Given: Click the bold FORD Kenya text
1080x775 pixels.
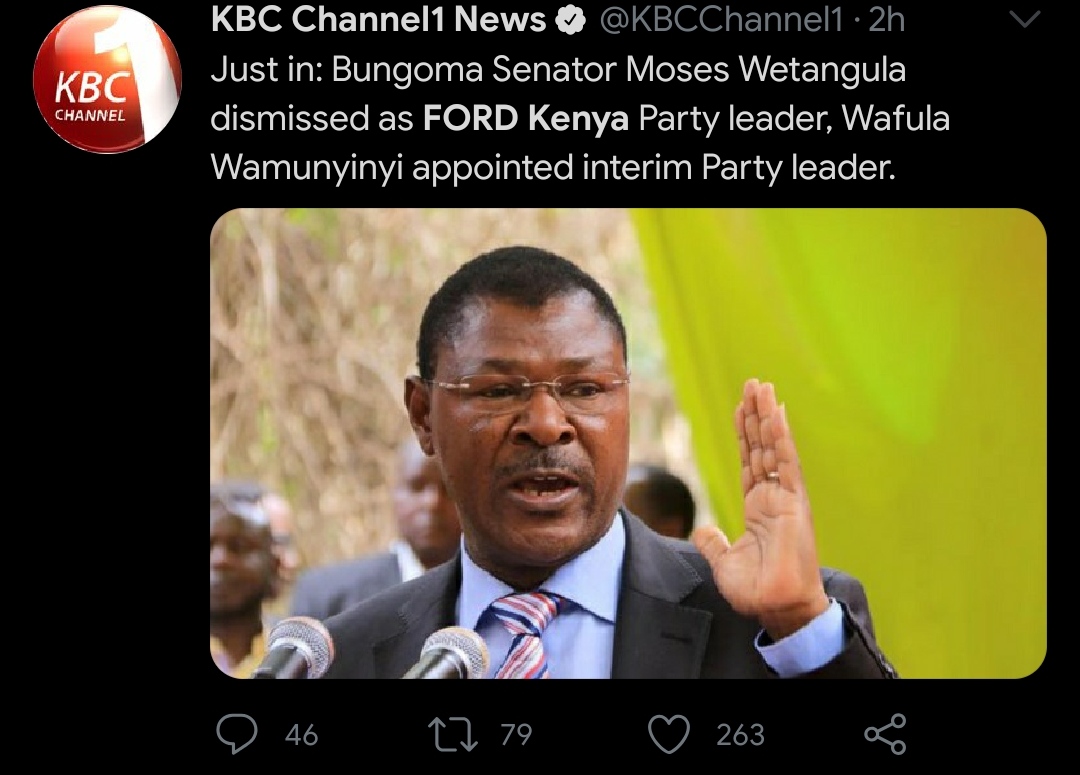Looking at the screenshot, I should click(526, 118).
